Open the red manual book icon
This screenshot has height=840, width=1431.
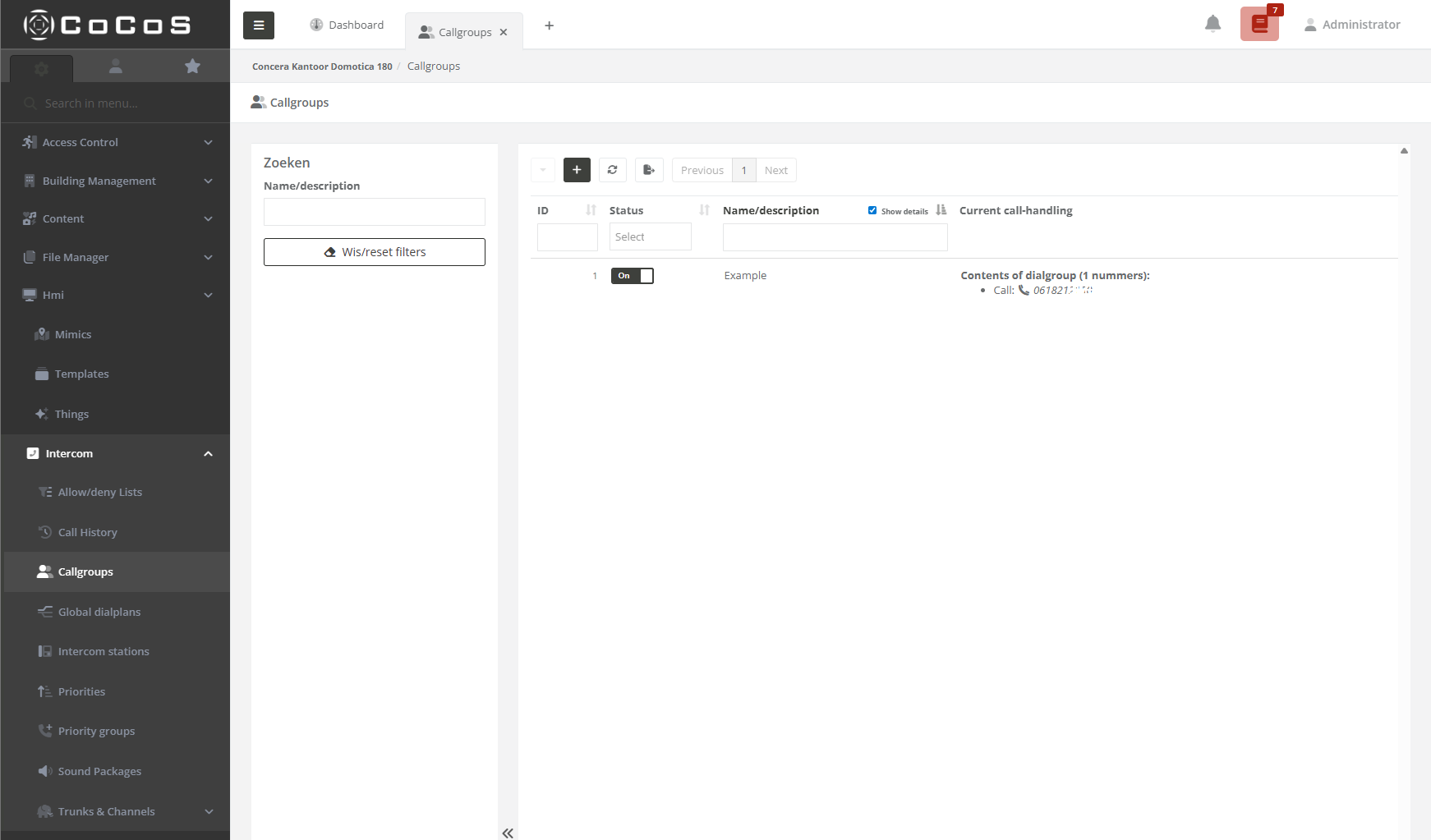1258,25
